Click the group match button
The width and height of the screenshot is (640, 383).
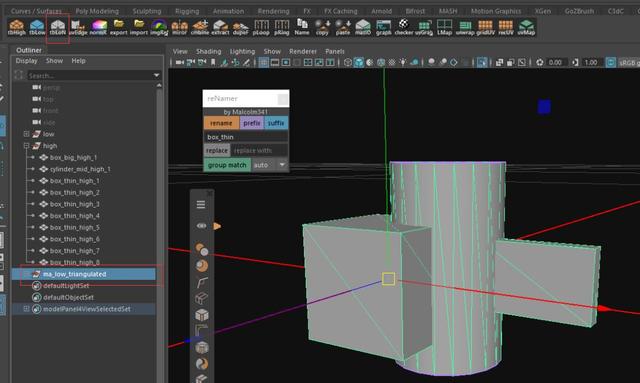point(227,165)
